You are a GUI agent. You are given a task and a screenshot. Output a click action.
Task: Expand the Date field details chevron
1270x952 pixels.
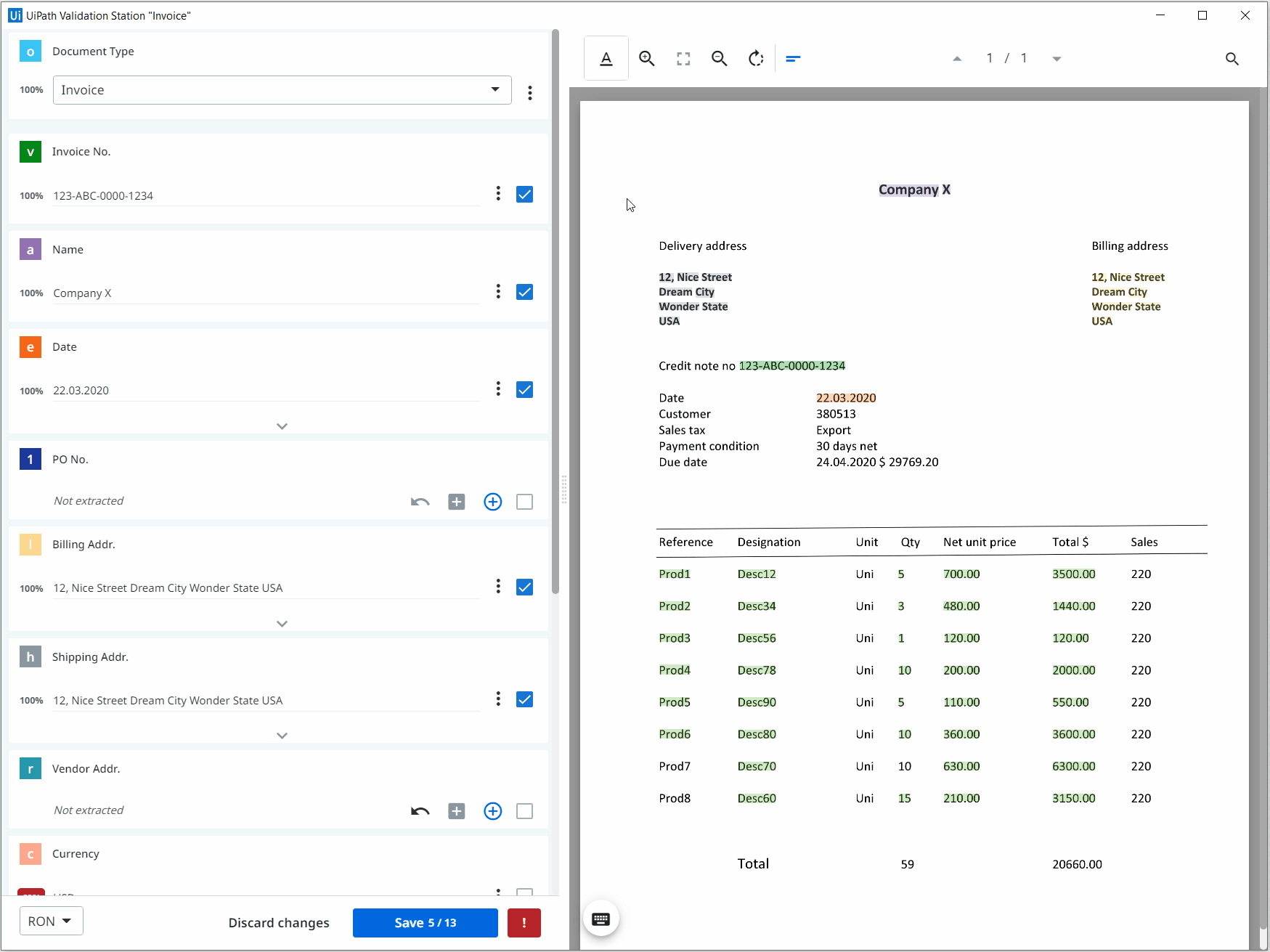pos(282,426)
